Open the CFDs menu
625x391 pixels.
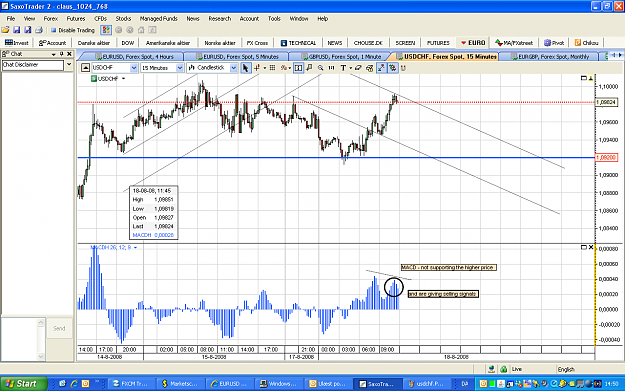[x=100, y=19]
